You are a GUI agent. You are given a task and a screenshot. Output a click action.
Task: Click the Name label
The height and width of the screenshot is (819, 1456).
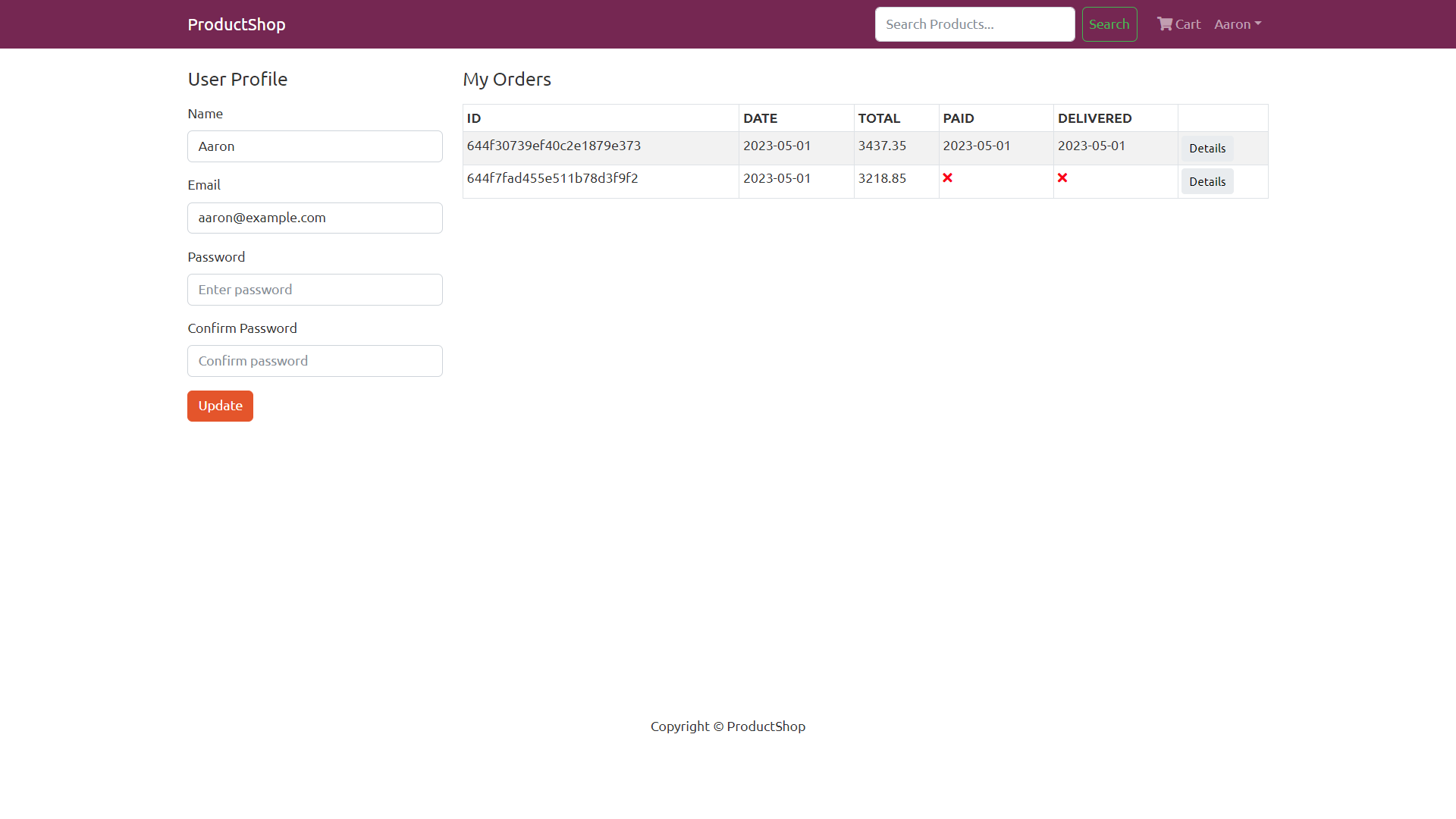point(205,114)
